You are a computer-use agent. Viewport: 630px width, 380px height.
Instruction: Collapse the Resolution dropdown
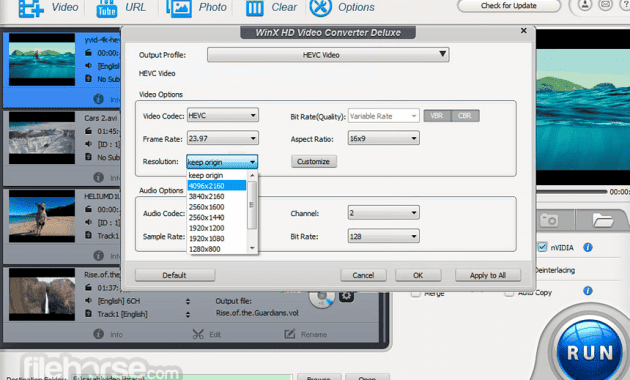point(222,162)
